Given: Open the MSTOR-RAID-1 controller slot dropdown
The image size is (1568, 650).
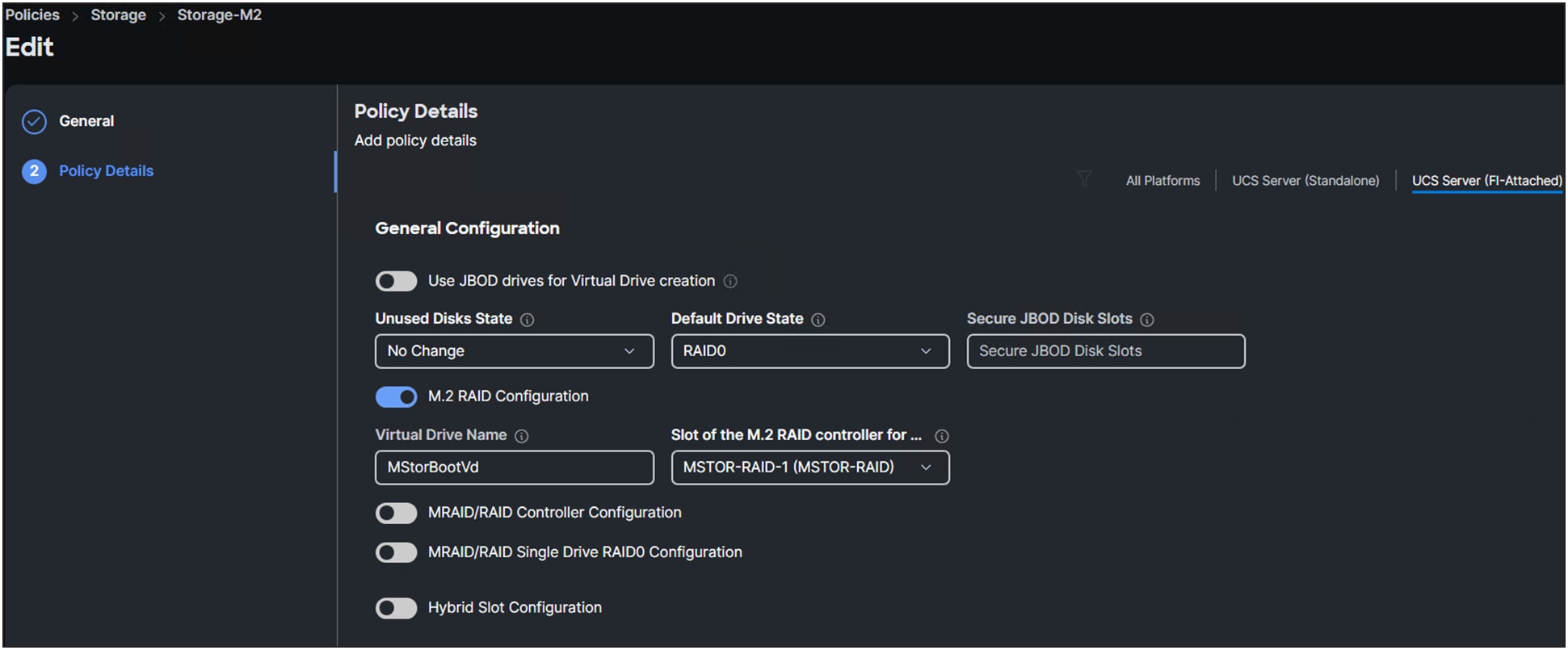Looking at the screenshot, I should [809, 468].
